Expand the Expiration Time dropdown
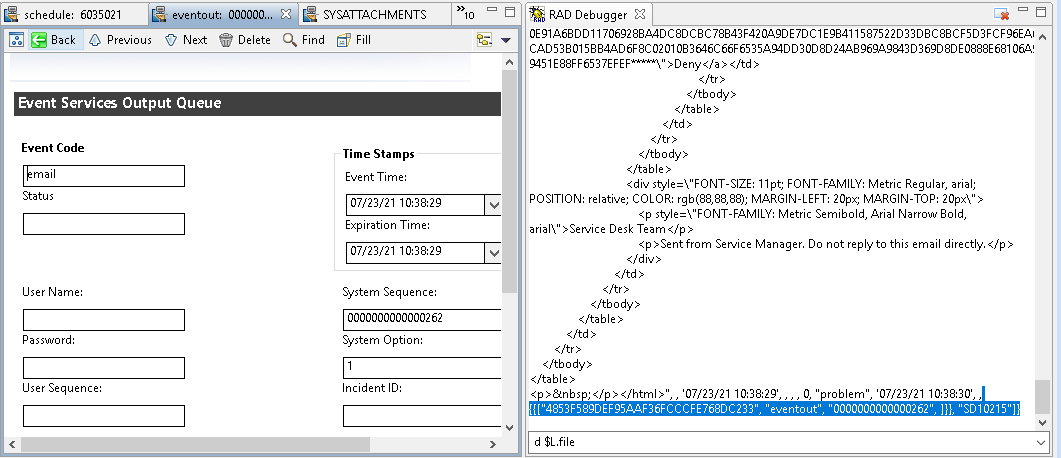This screenshot has width=1061, height=458. point(492,252)
